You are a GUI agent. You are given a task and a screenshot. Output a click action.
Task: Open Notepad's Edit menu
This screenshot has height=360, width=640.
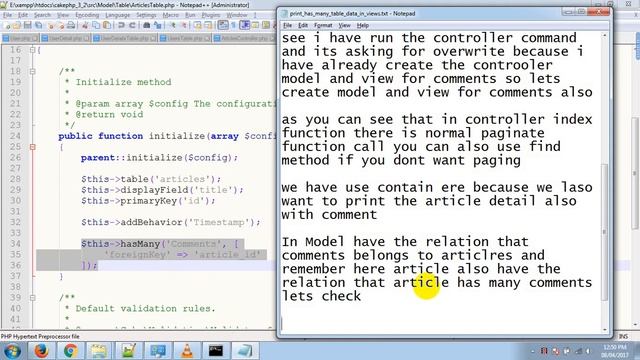point(303,25)
